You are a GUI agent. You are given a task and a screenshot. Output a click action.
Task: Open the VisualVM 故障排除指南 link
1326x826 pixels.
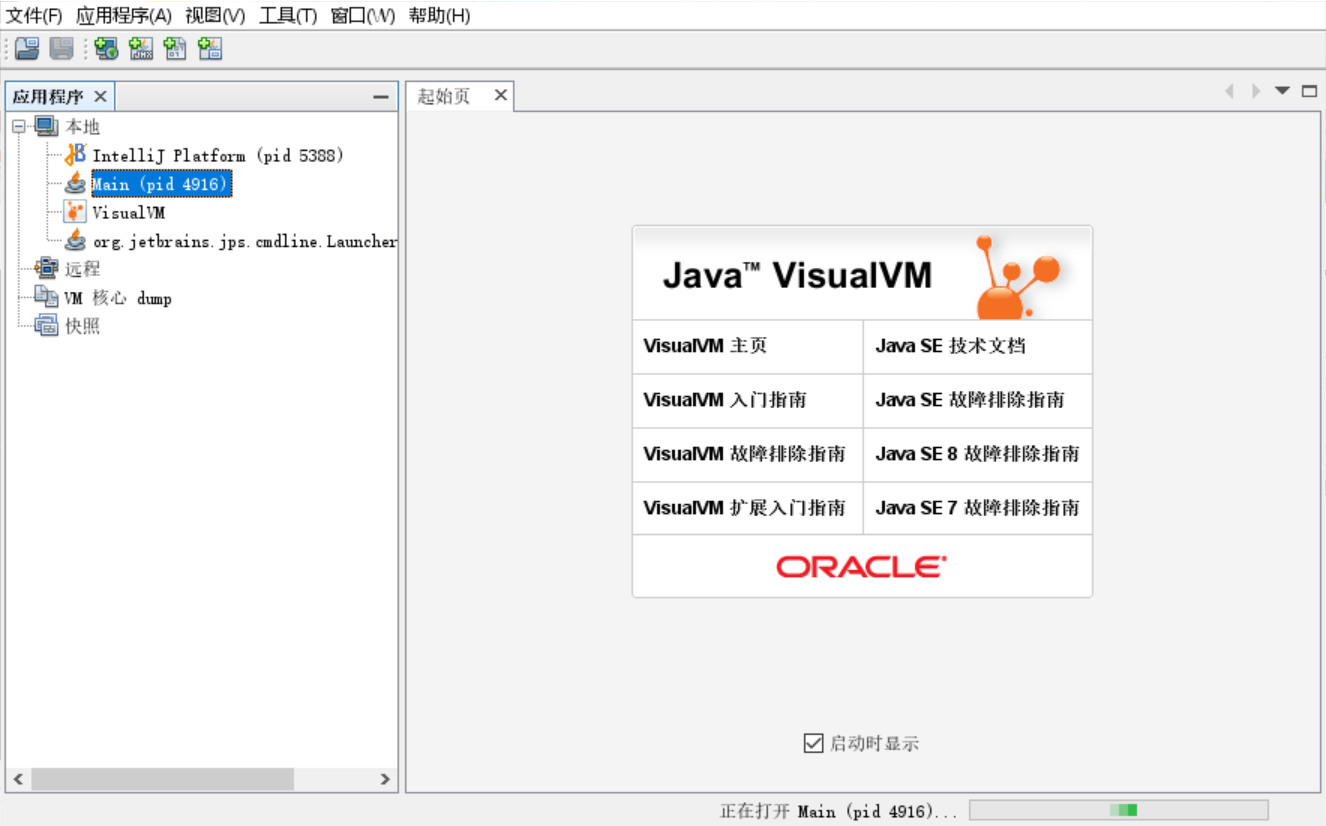tap(744, 454)
